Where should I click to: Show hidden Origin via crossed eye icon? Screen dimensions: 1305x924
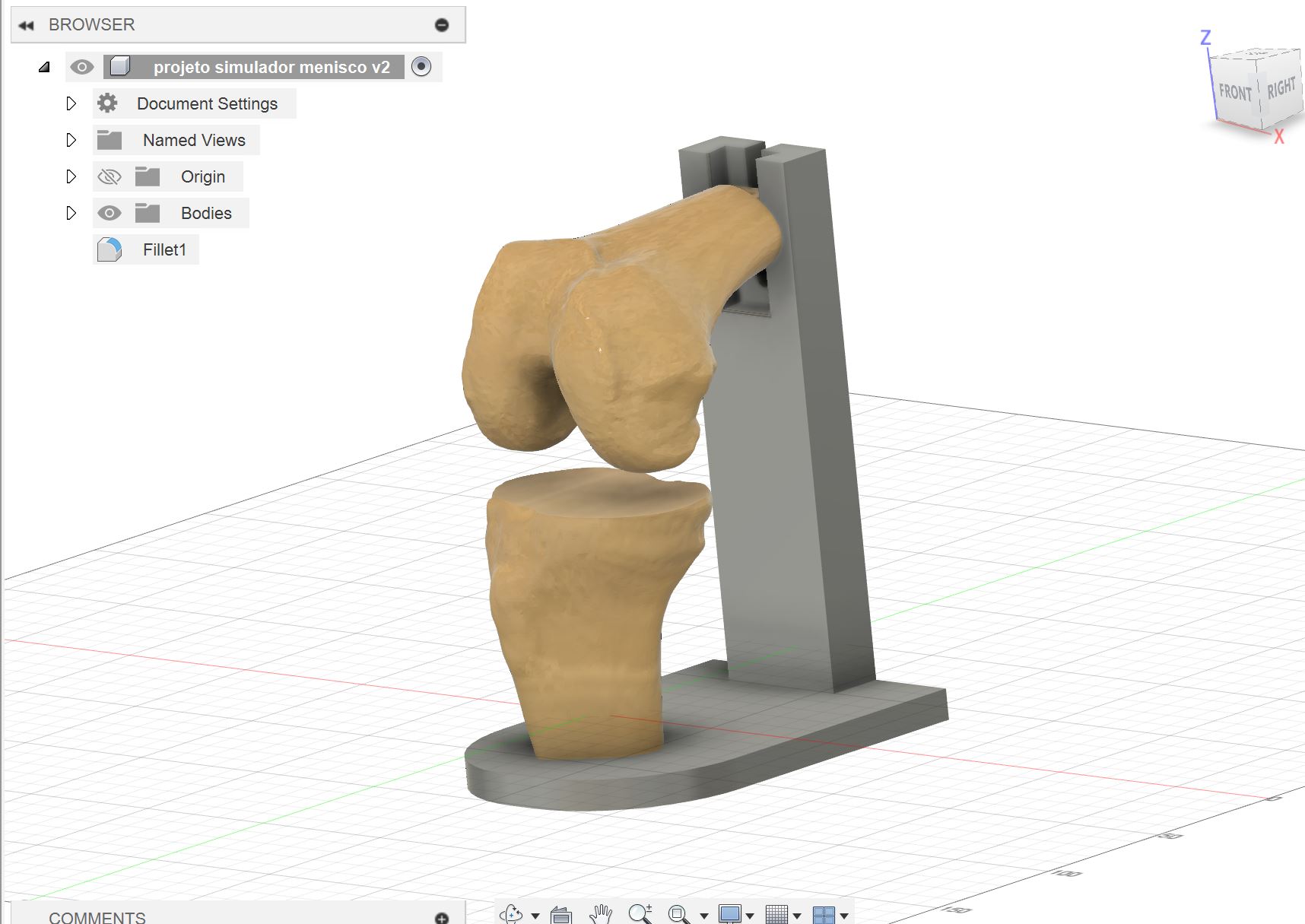110,176
